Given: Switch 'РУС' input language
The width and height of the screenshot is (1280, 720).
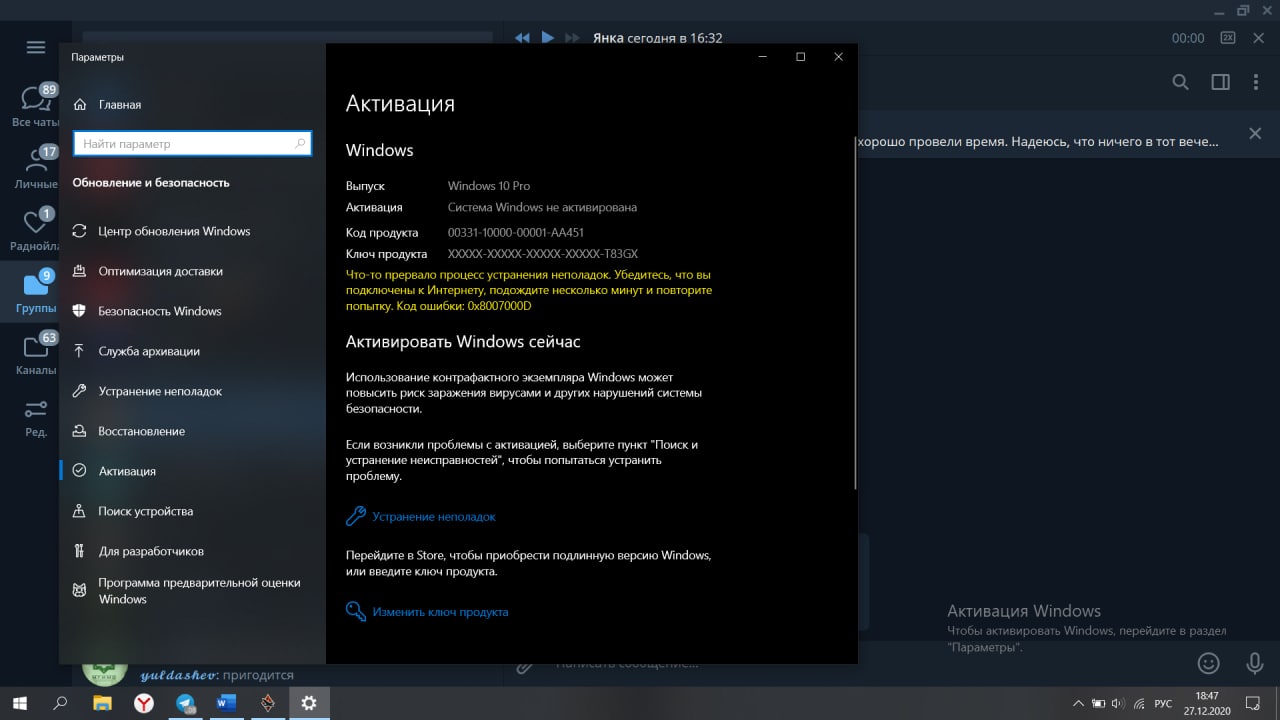Looking at the screenshot, I should 1163,703.
